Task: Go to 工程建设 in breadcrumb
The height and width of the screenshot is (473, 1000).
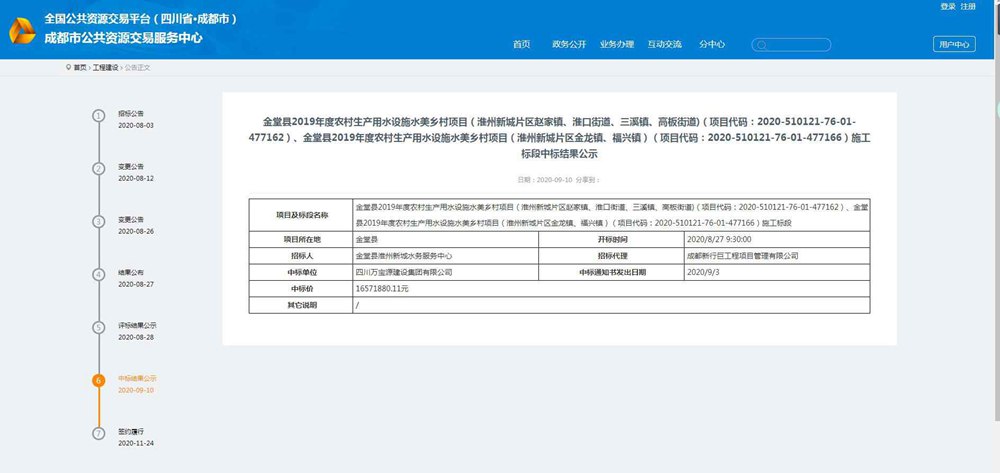Action: tap(105, 67)
